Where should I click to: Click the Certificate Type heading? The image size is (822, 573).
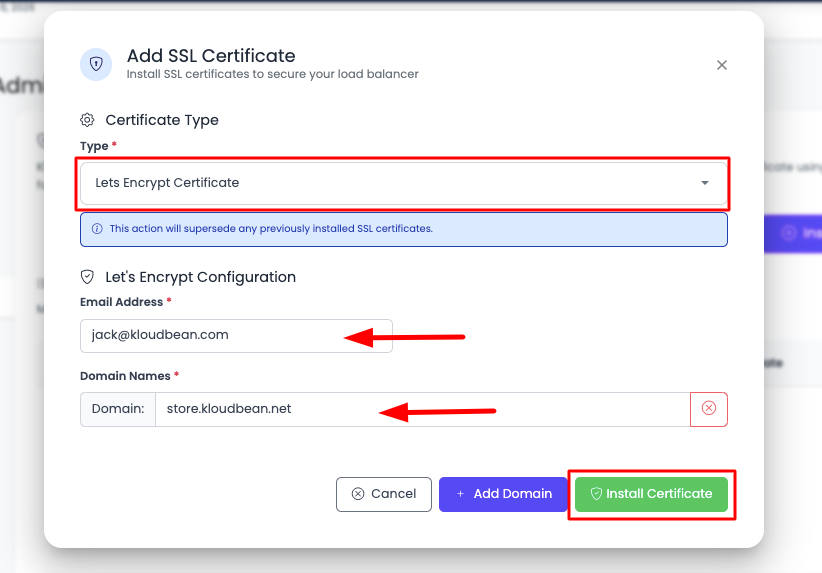tap(162, 120)
